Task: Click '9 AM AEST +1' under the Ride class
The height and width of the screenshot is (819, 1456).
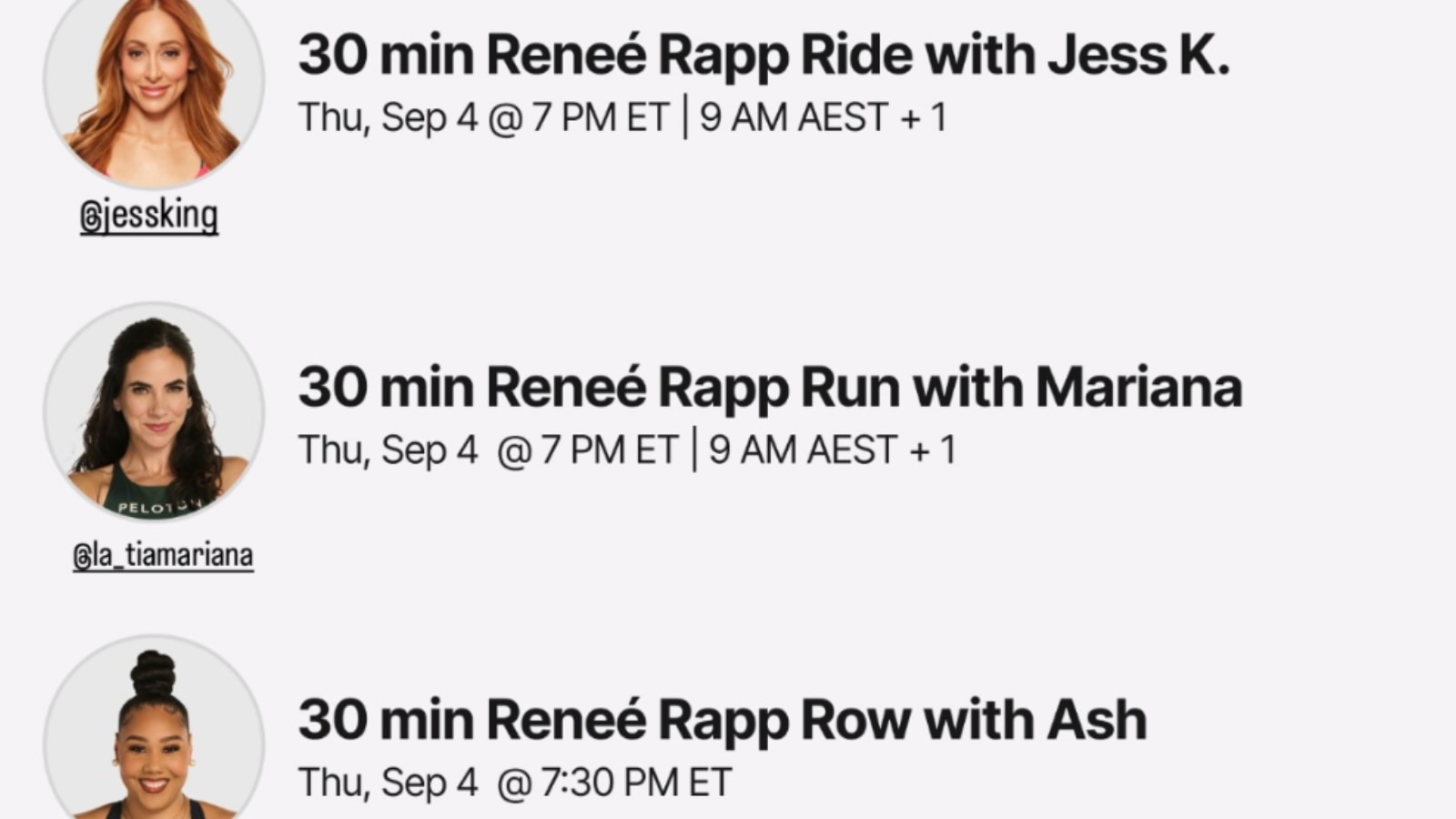Action: pyautogui.click(x=823, y=118)
